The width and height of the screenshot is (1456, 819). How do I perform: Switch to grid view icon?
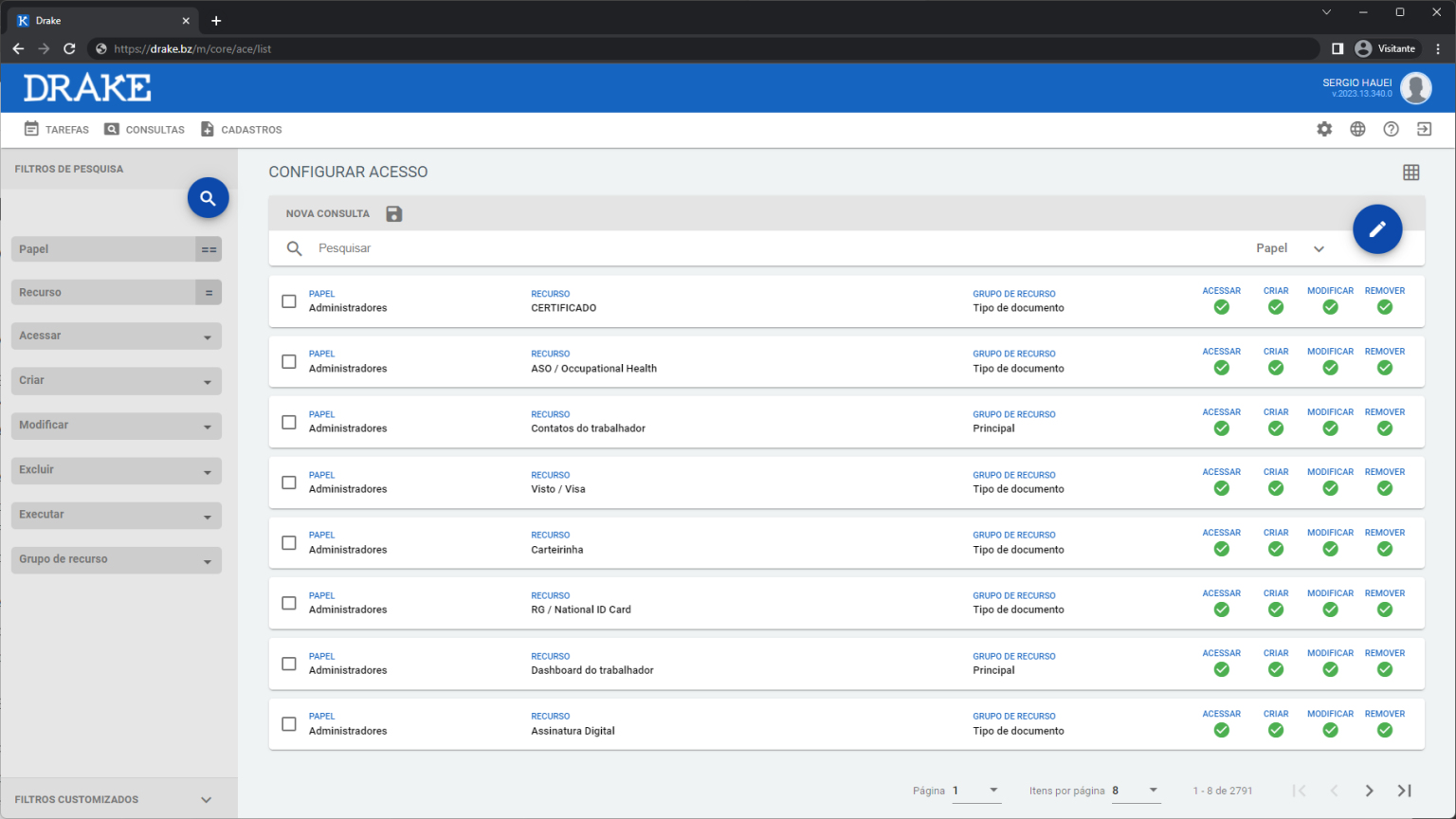pyautogui.click(x=1410, y=172)
